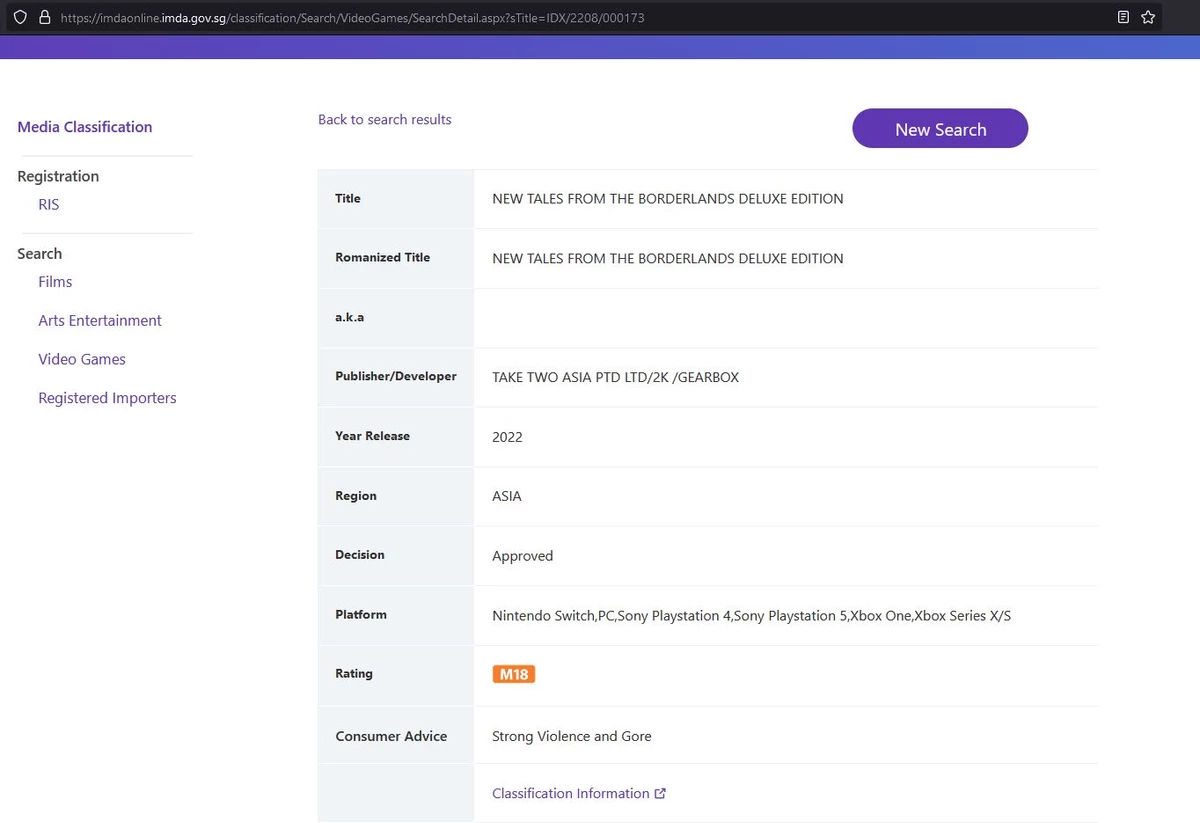Click the Search section heading
1200x823 pixels.
(x=40, y=254)
